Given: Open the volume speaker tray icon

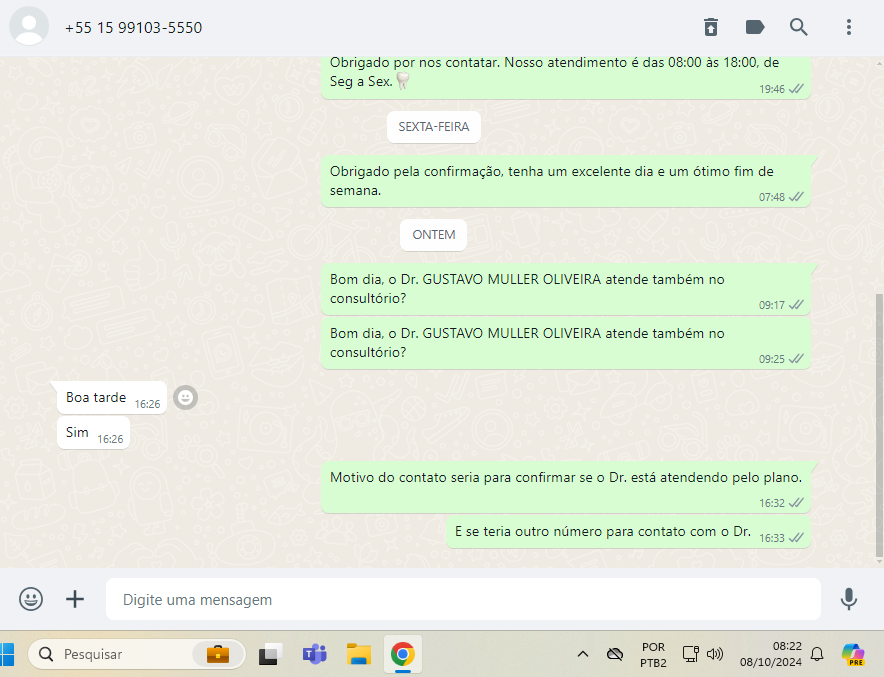Looking at the screenshot, I should [714, 654].
